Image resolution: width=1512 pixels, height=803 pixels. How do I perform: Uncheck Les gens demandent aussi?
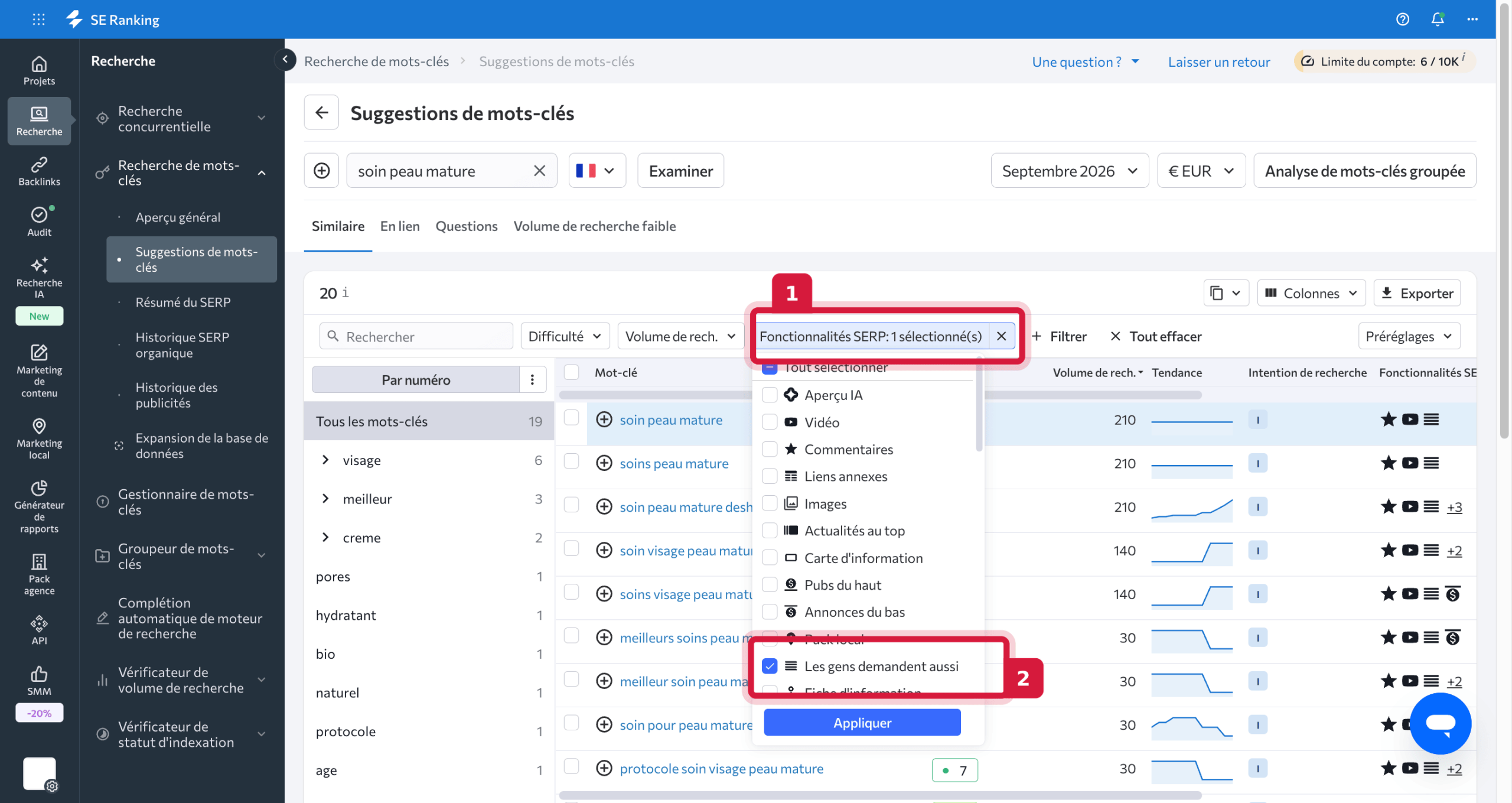tap(769, 665)
